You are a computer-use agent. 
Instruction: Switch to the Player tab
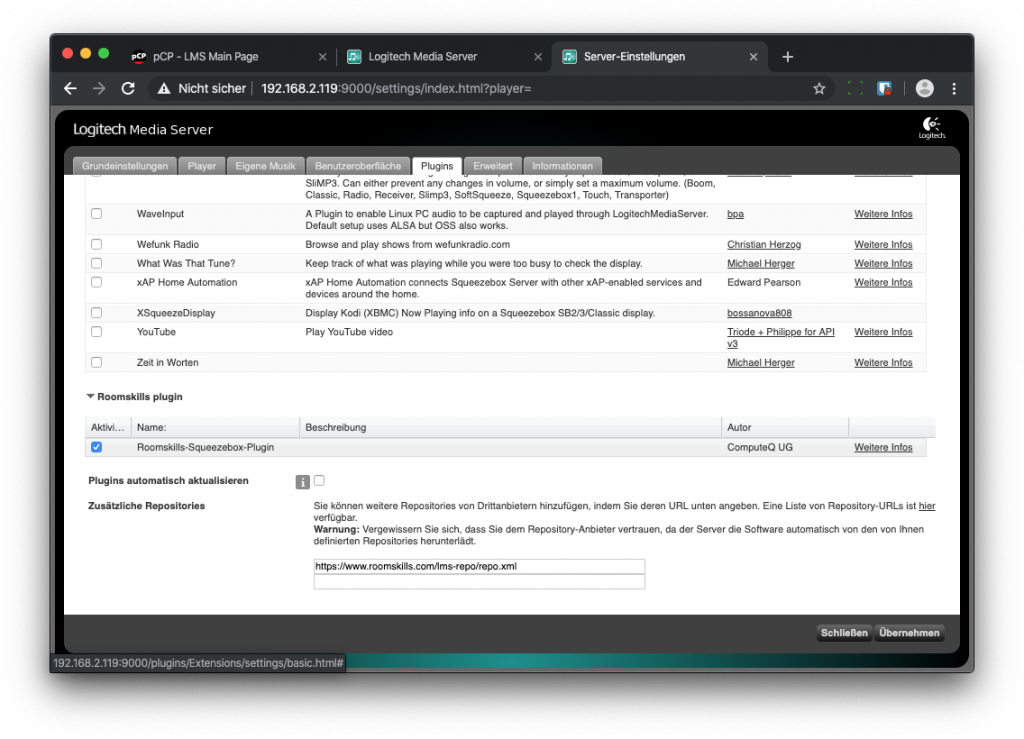point(202,166)
